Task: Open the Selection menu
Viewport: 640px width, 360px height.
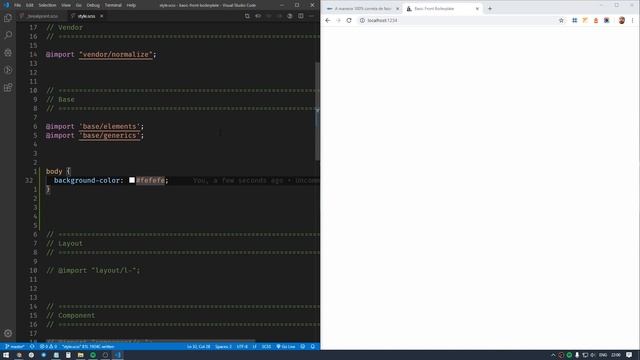Action: click(x=47, y=5)
